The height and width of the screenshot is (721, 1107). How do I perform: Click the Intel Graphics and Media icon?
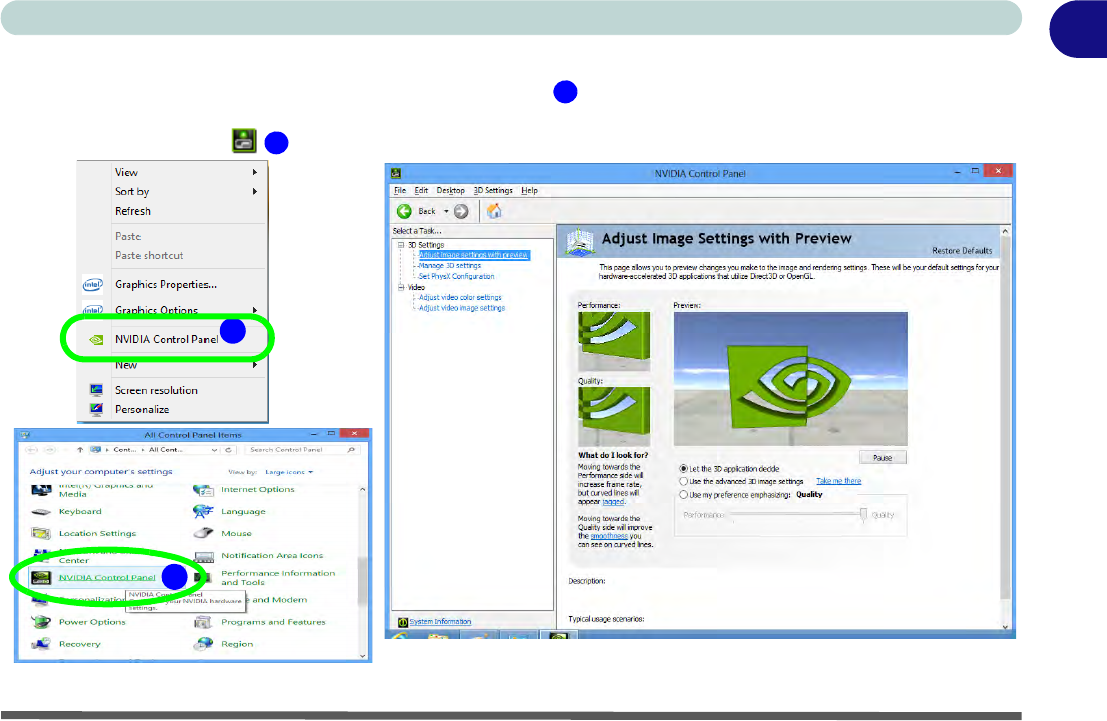(41, 489)
